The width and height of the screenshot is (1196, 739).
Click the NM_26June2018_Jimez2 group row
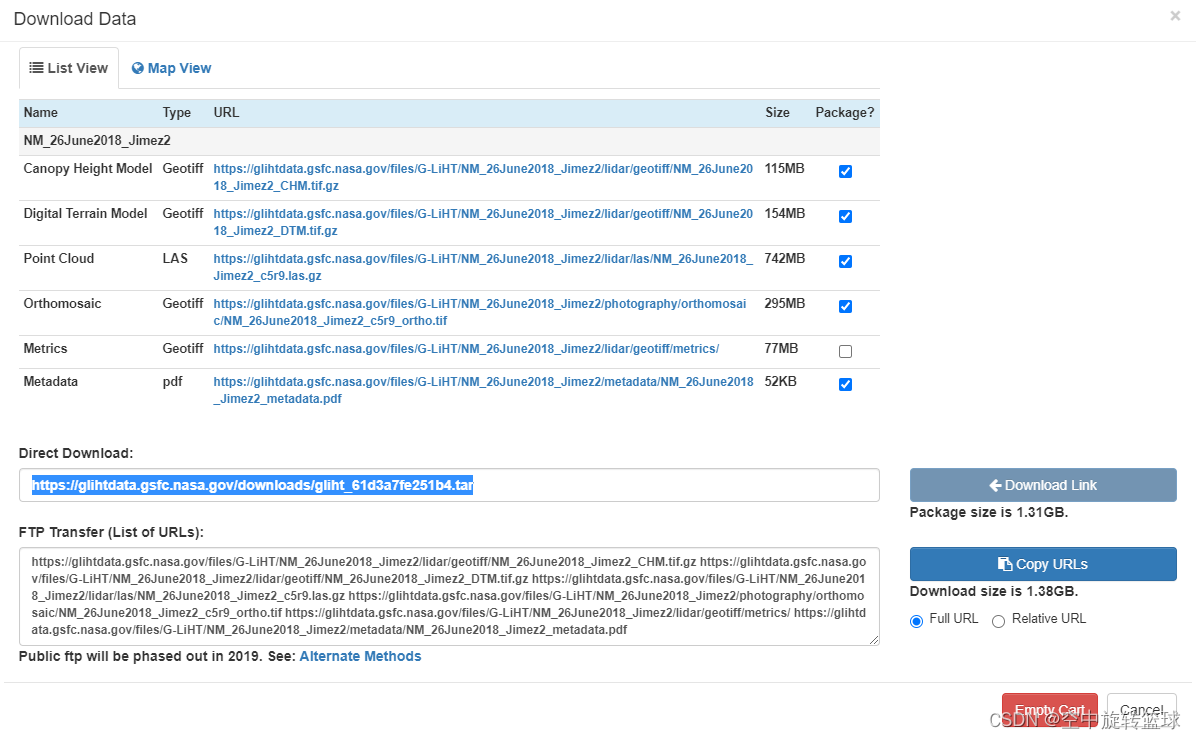point(449,141)
